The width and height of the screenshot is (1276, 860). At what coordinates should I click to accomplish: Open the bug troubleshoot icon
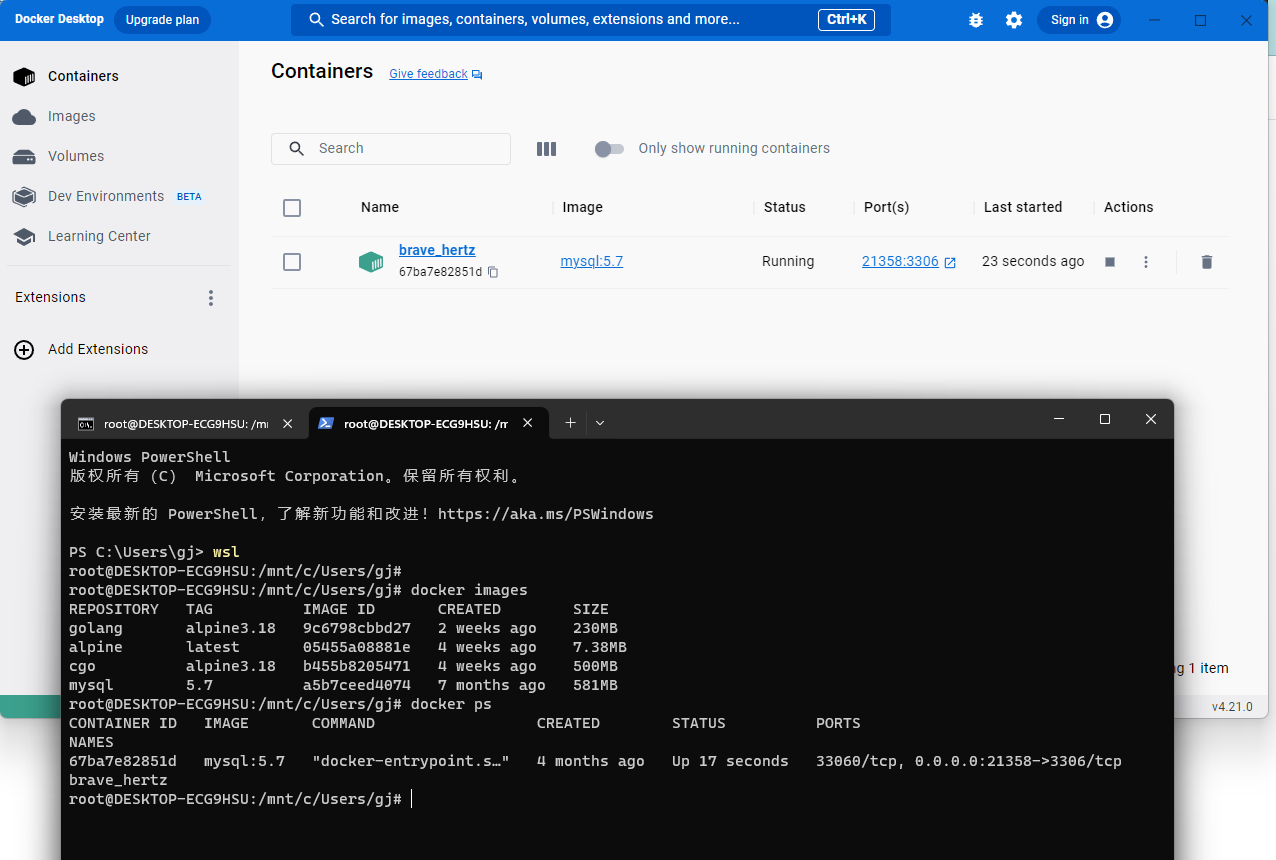[x=976, y=20]
